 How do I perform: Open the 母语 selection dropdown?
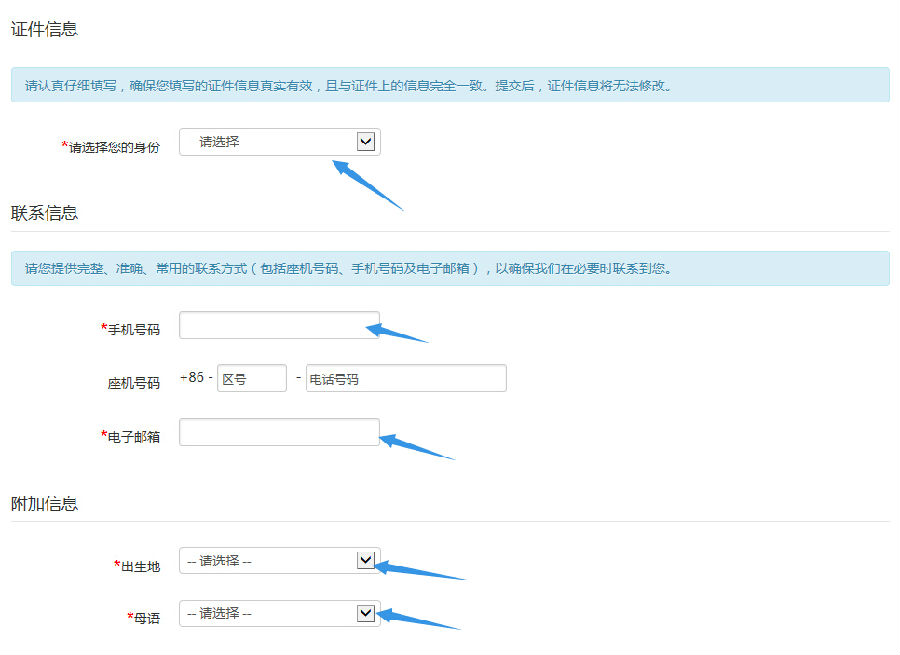(x=280, y=613)
